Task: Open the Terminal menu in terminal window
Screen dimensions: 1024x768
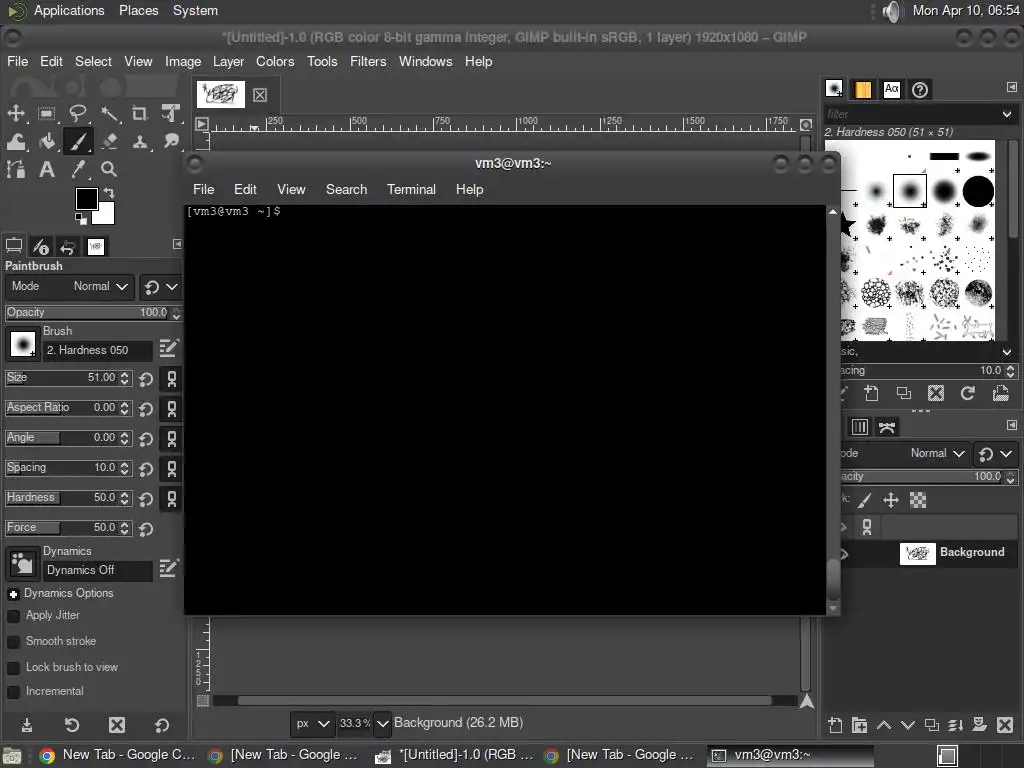Action: 411,189
